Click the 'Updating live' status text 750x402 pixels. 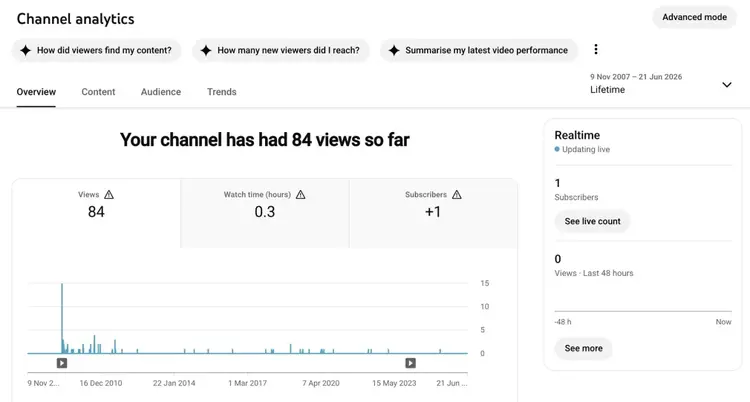[x=586, y=149]
